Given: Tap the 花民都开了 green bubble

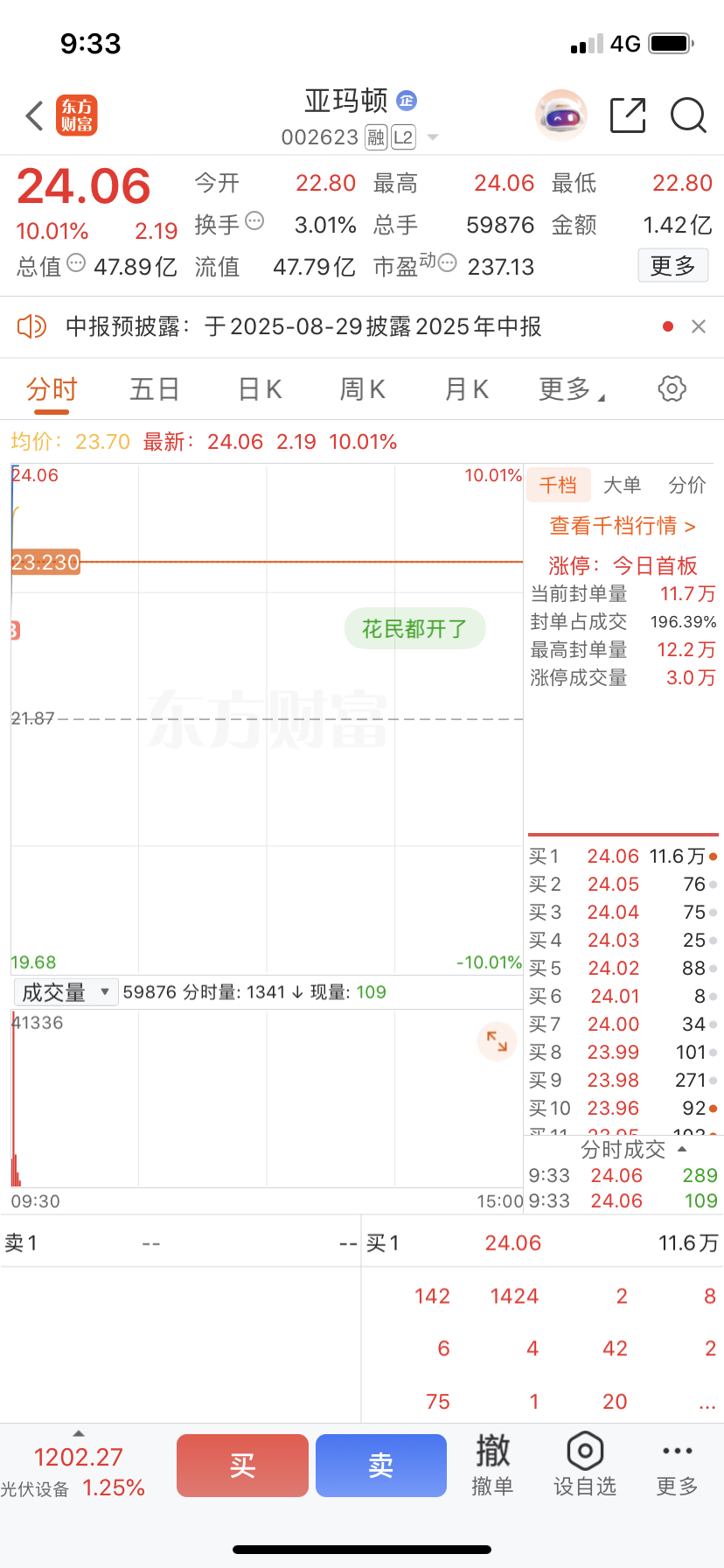Looking at the screenshot, I should click(414, 628).
